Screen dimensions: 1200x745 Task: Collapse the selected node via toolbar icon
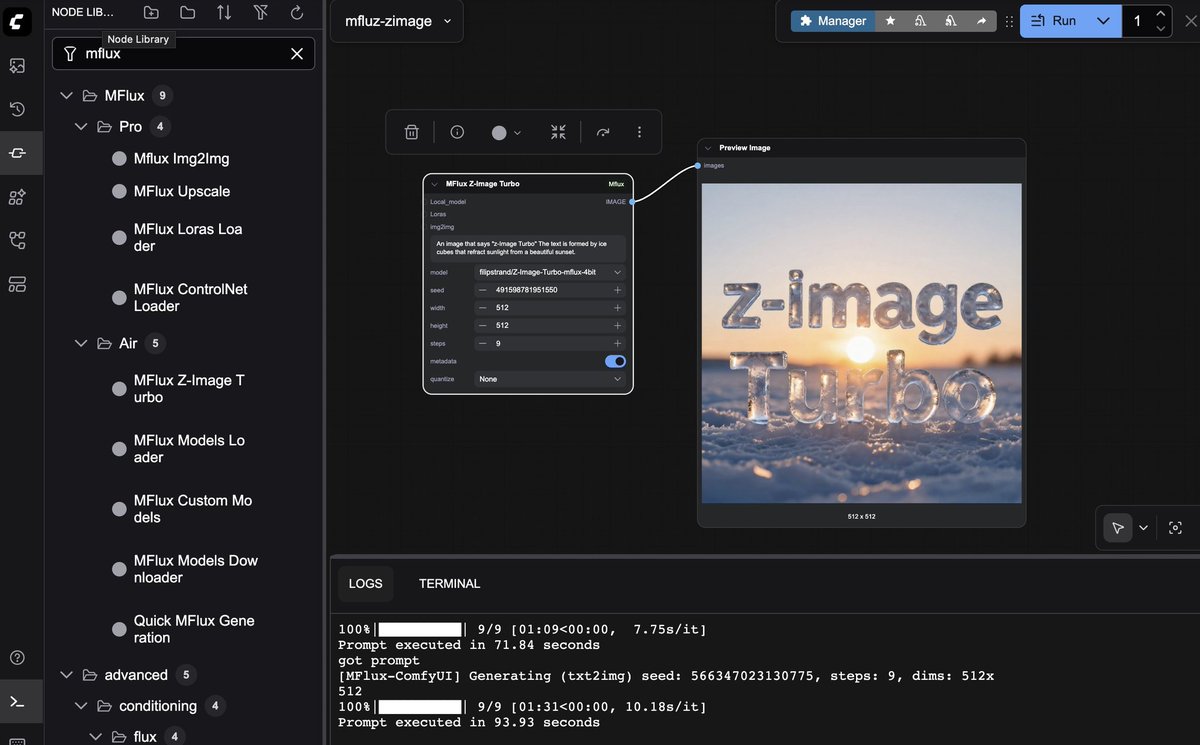(558, 132)
